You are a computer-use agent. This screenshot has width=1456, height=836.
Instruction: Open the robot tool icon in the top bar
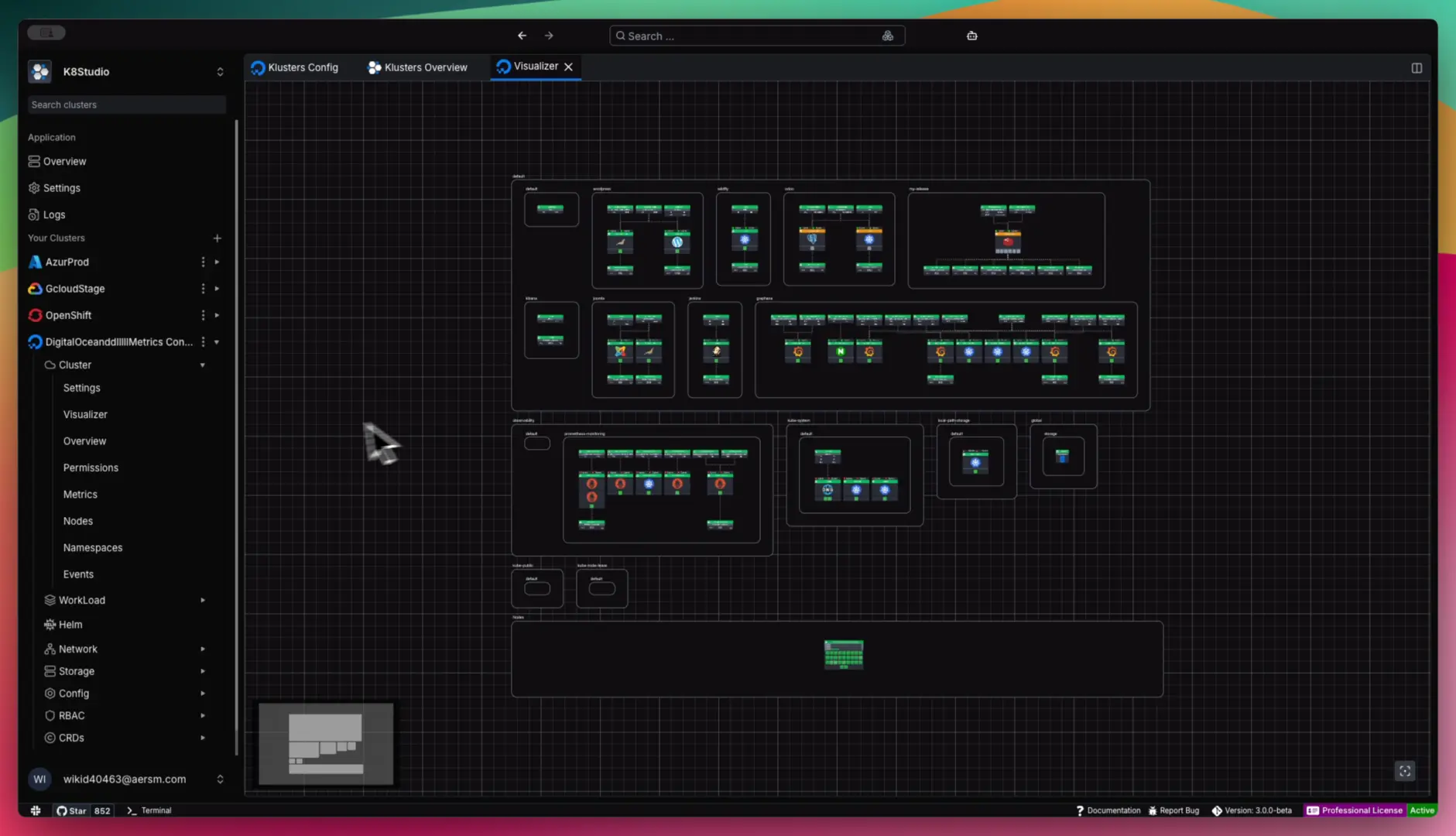[x=971, y=36]
